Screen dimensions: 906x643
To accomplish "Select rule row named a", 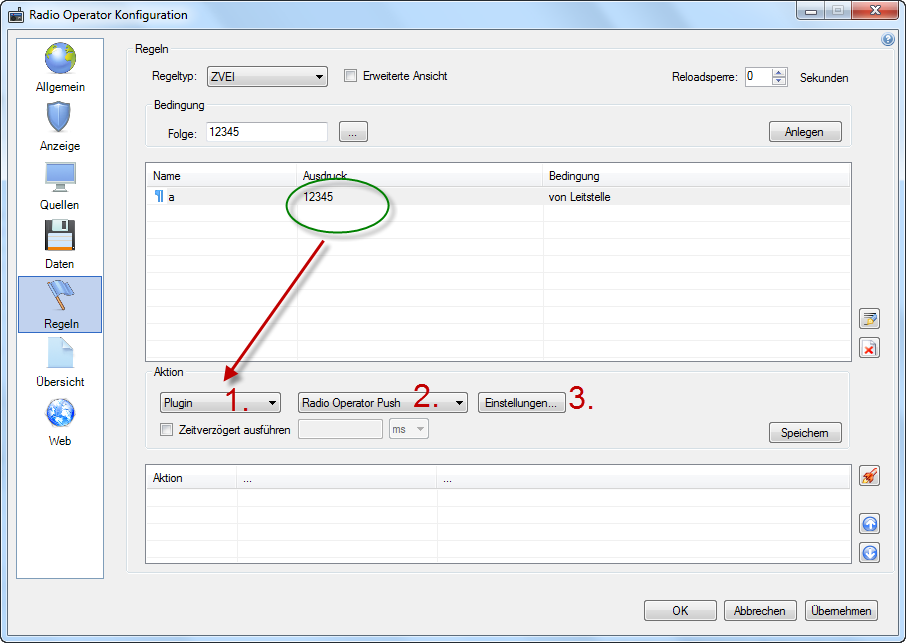I will point(498,196).
